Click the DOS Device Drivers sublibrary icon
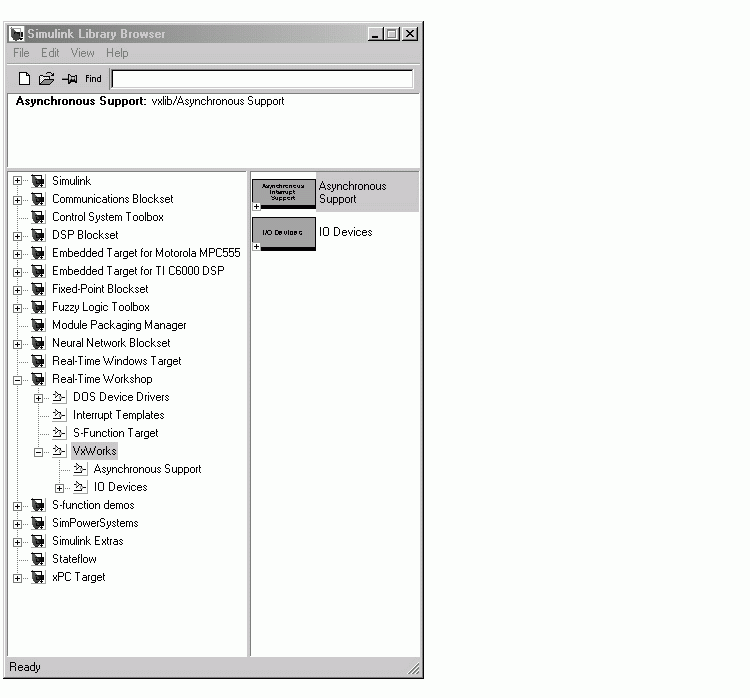Viewport: 750px width, 698px height. 59,397
